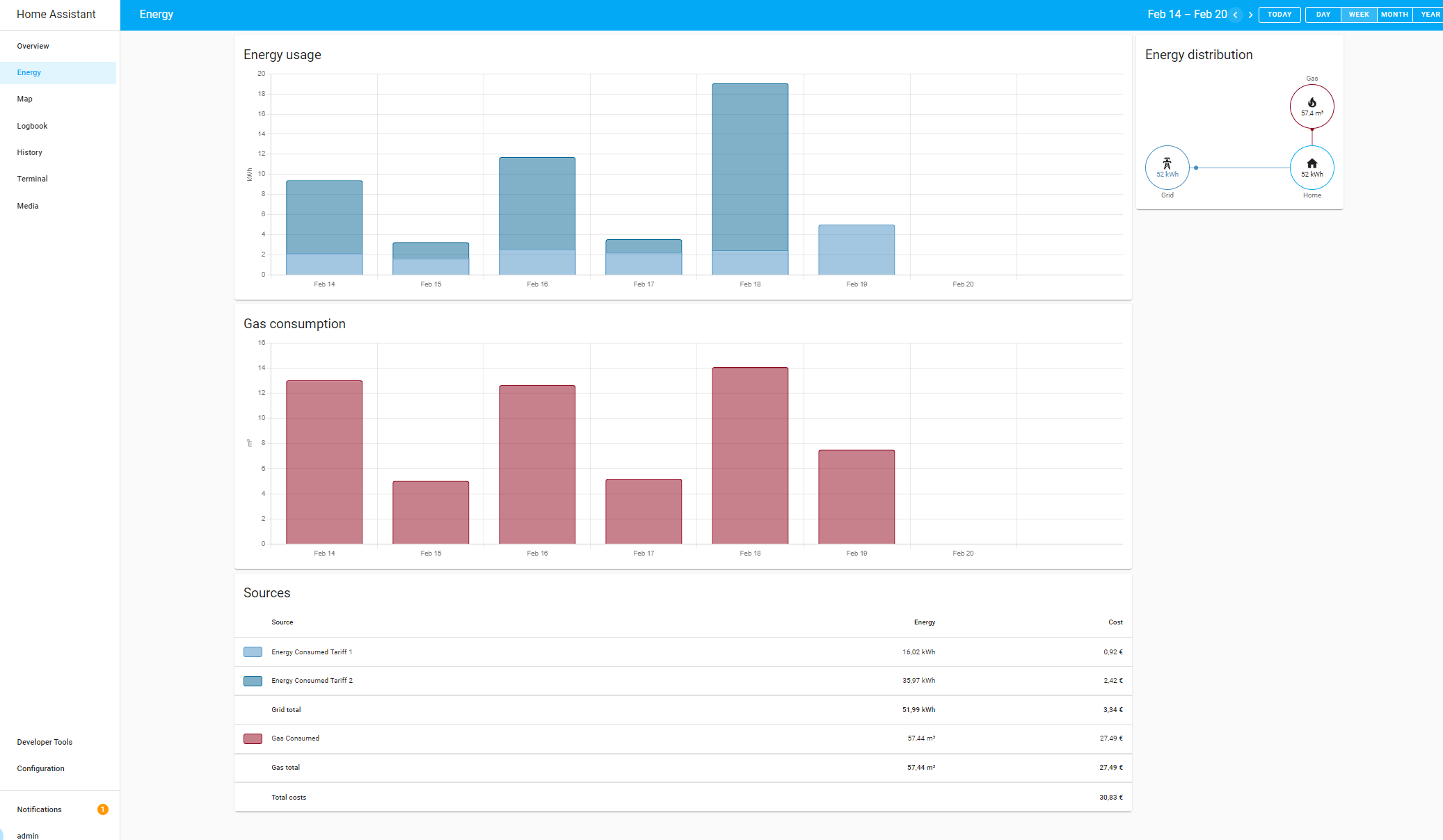The height and width of the screenshot is (840, 1443).
Task: Open the History page
Action: [30, 152]
